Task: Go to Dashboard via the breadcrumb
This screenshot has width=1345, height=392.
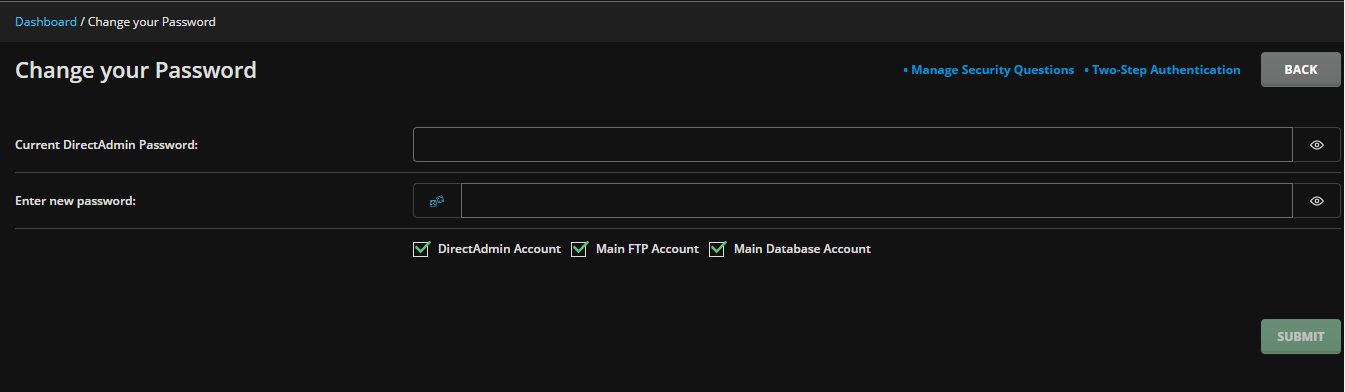Action: [x=46, y=21]
